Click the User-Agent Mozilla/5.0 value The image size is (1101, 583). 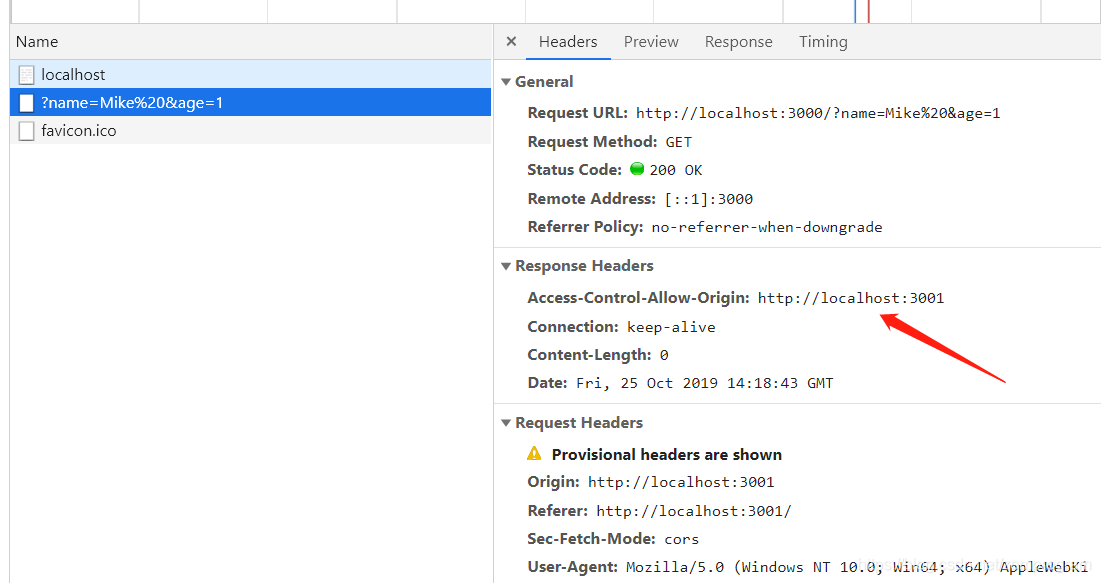[857, 567]
